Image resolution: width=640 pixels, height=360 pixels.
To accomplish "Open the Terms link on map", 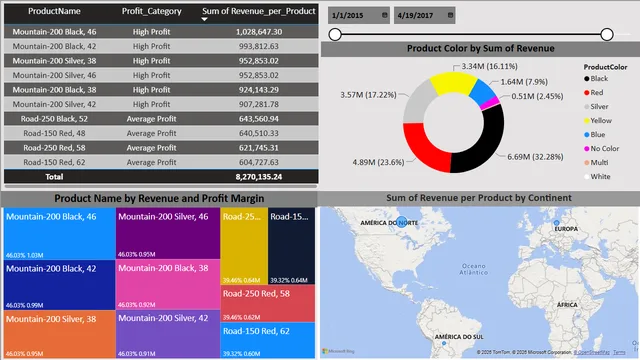I will coord(619,352).
